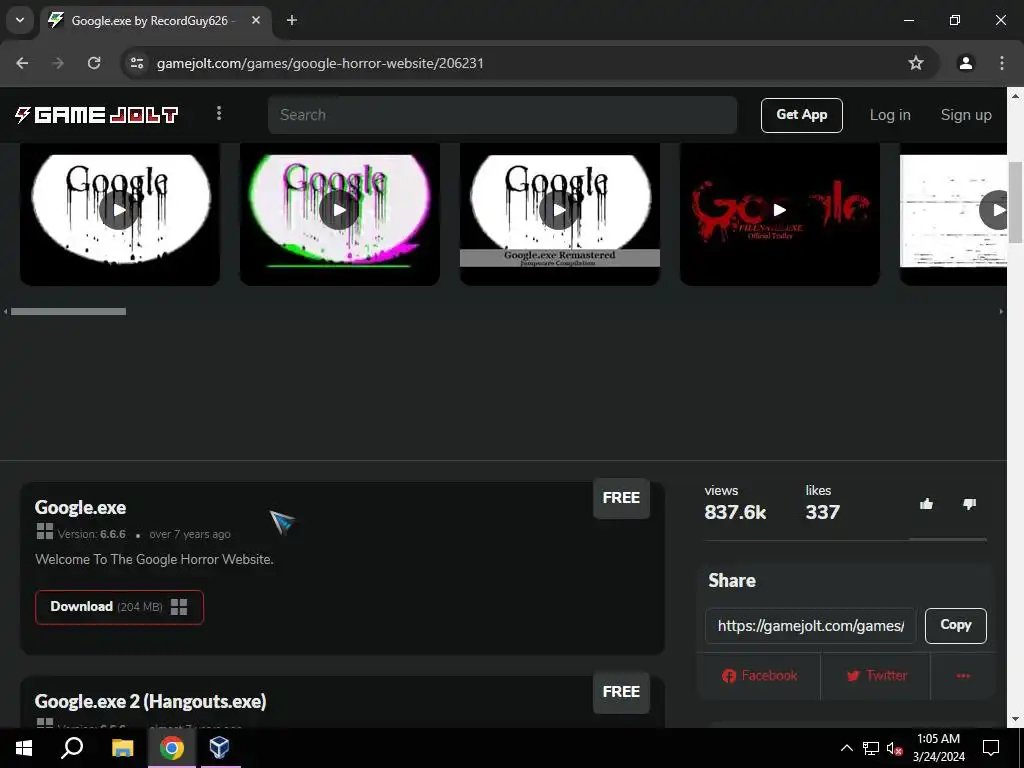1024x768 pixels.
Task: Click the 337 likes count
Action: 822,512
